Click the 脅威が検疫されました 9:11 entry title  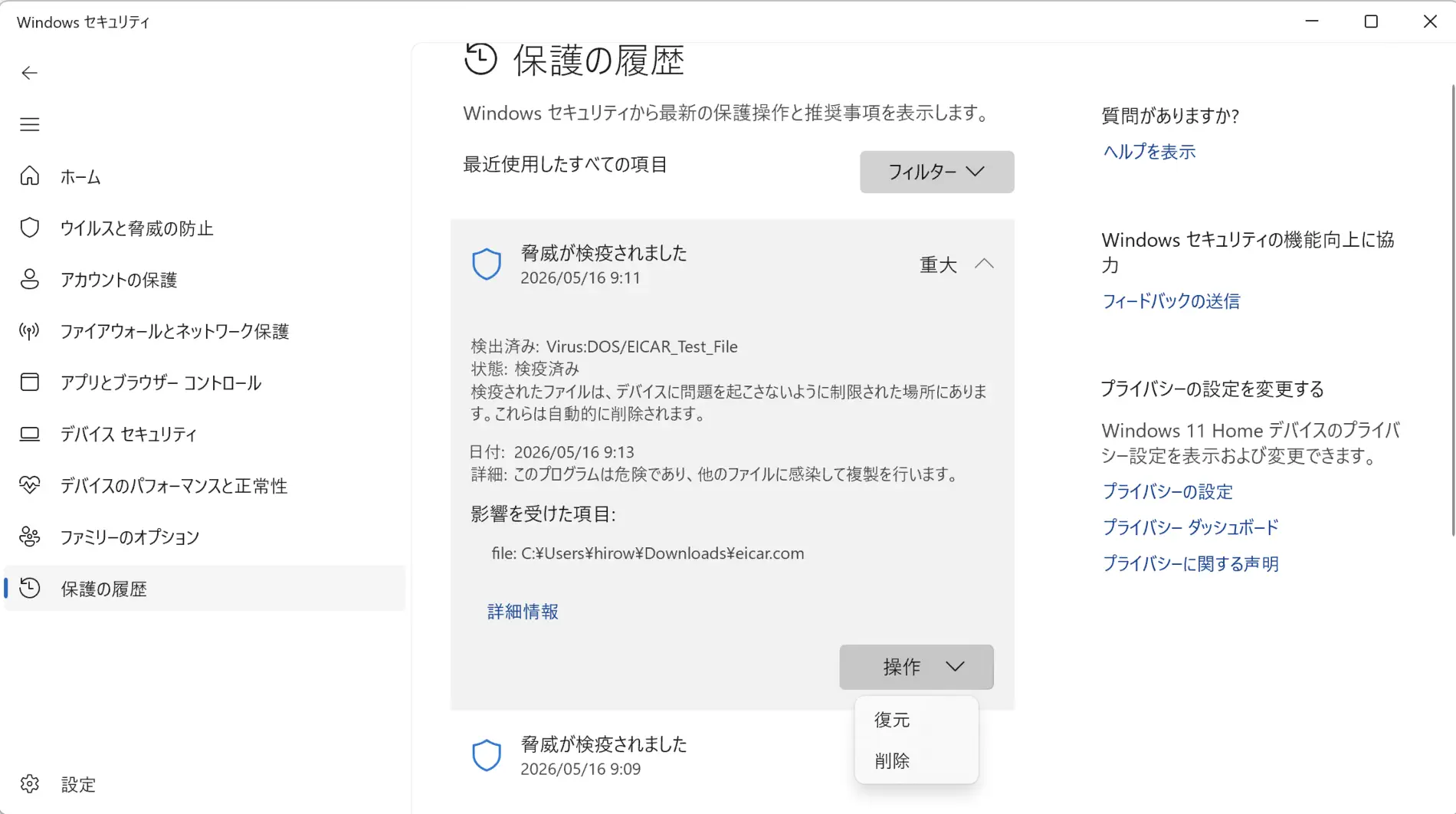point(604,253)
